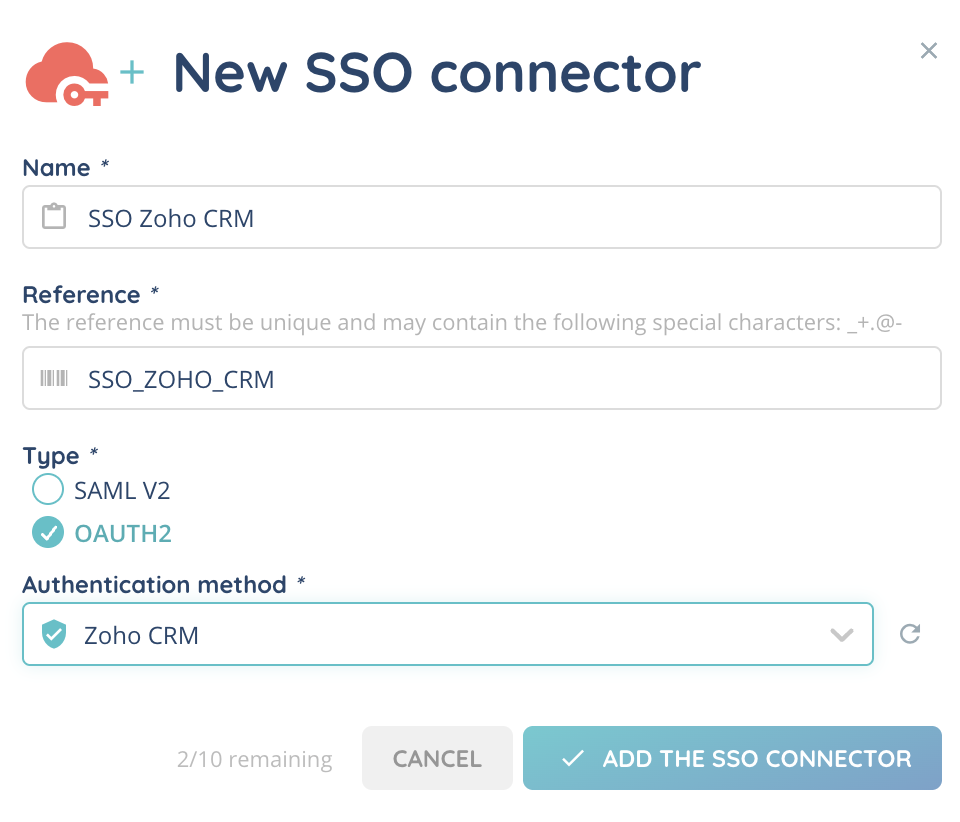Select the OAUTH2 type radio button

[48, 533]
